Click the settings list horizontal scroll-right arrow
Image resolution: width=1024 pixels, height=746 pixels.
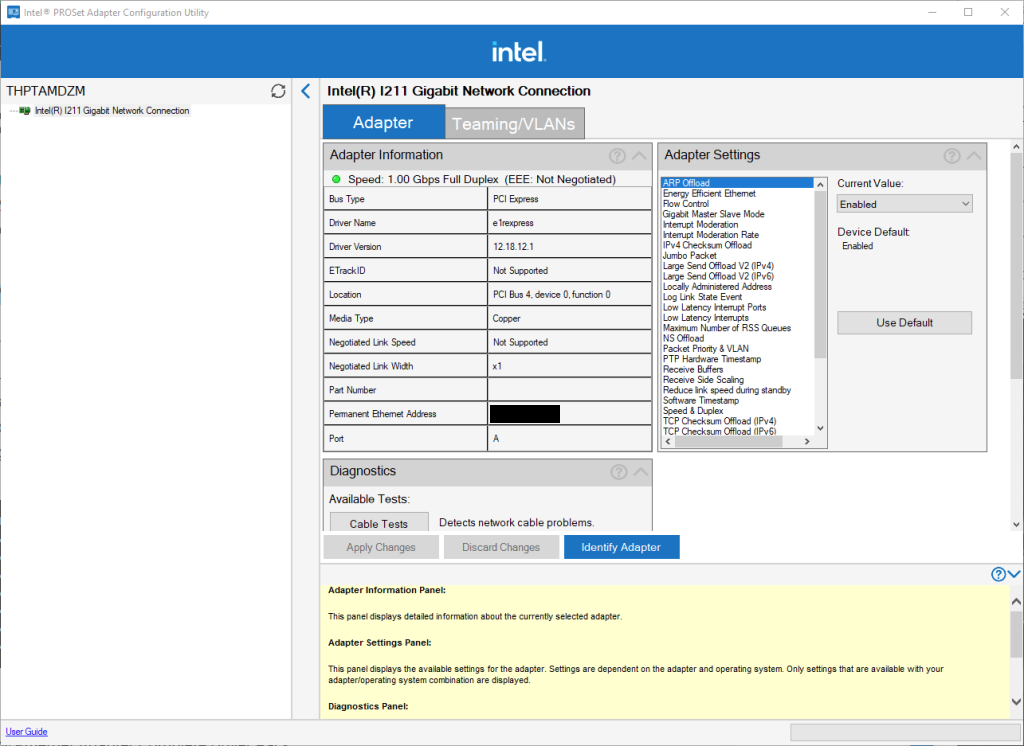pyautogui.click(x=807, y=442)
